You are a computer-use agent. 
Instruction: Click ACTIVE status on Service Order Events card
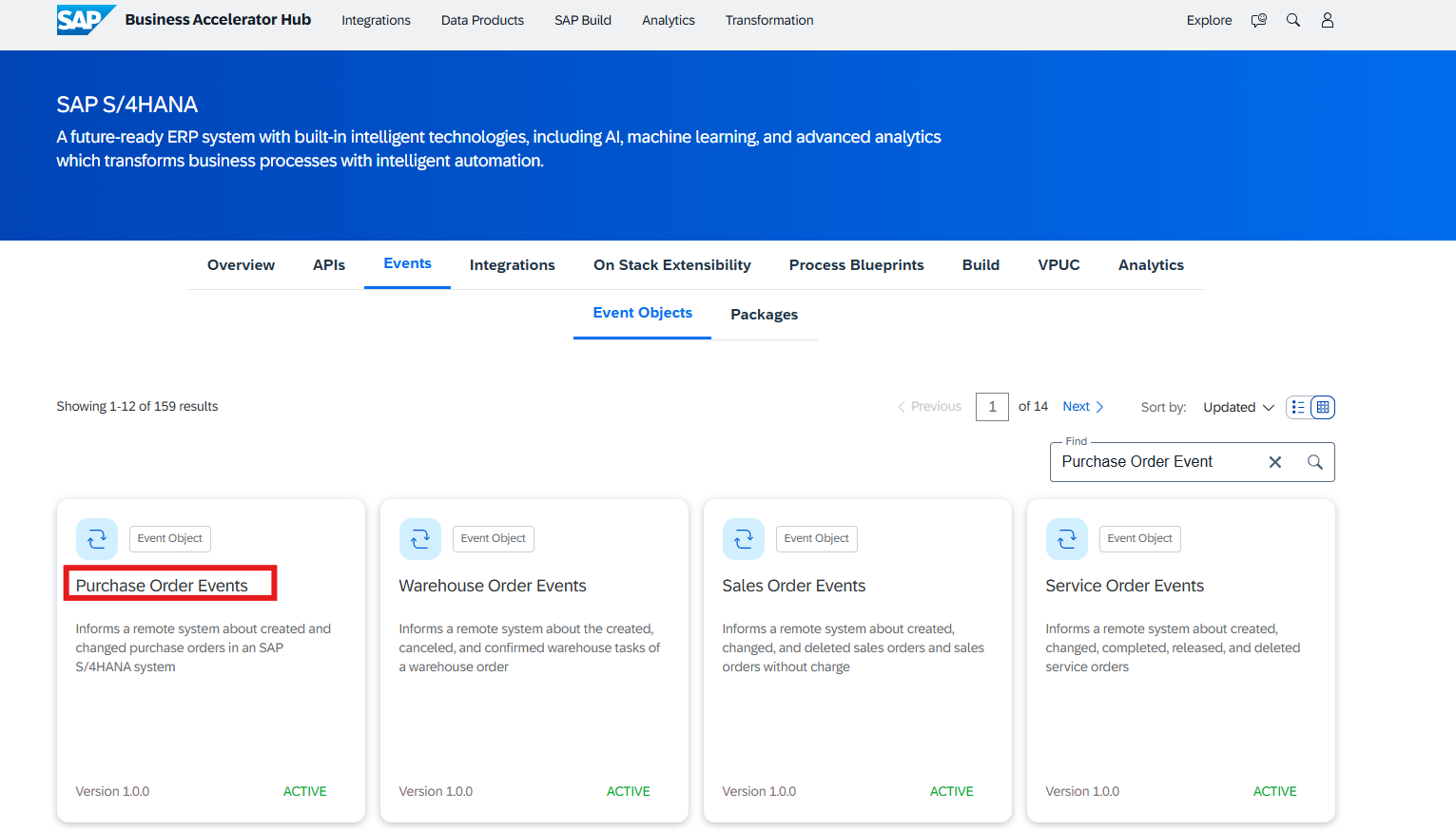[1275, 791]
